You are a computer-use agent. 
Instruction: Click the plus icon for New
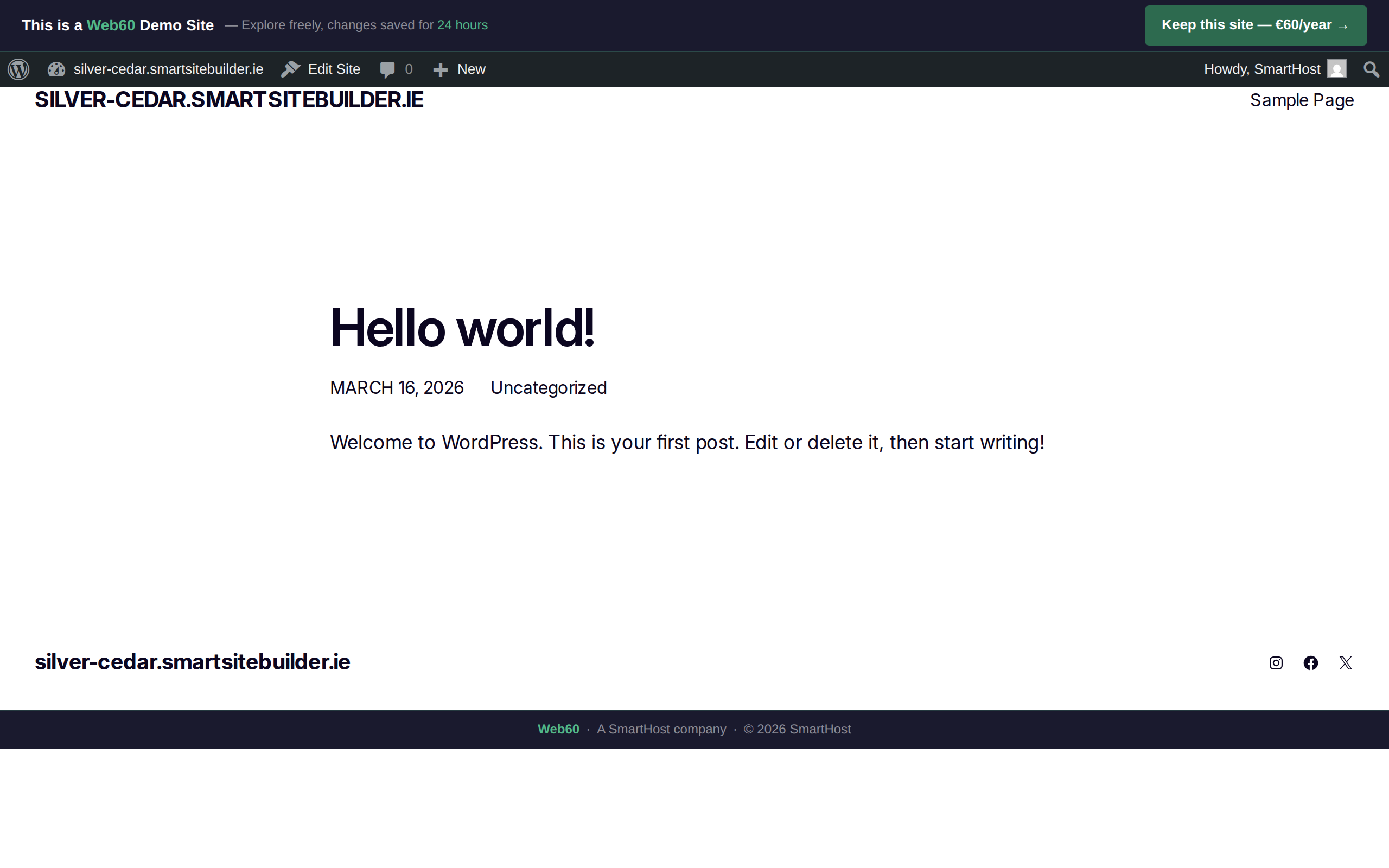[x=440, y=69]
